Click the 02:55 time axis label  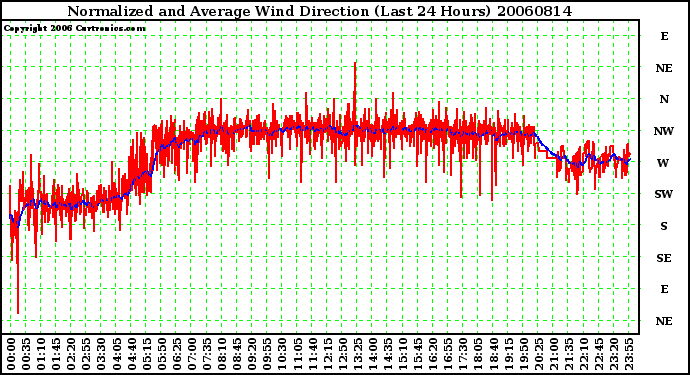click(x=86, y=354)
